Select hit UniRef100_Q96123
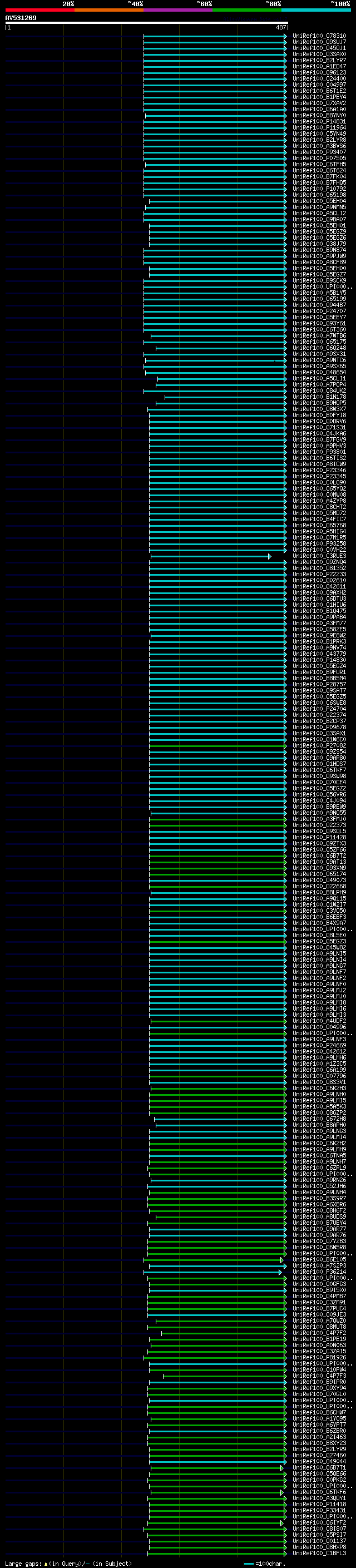The width and height of the screenshot is (356, 1568). coord(319,72)
